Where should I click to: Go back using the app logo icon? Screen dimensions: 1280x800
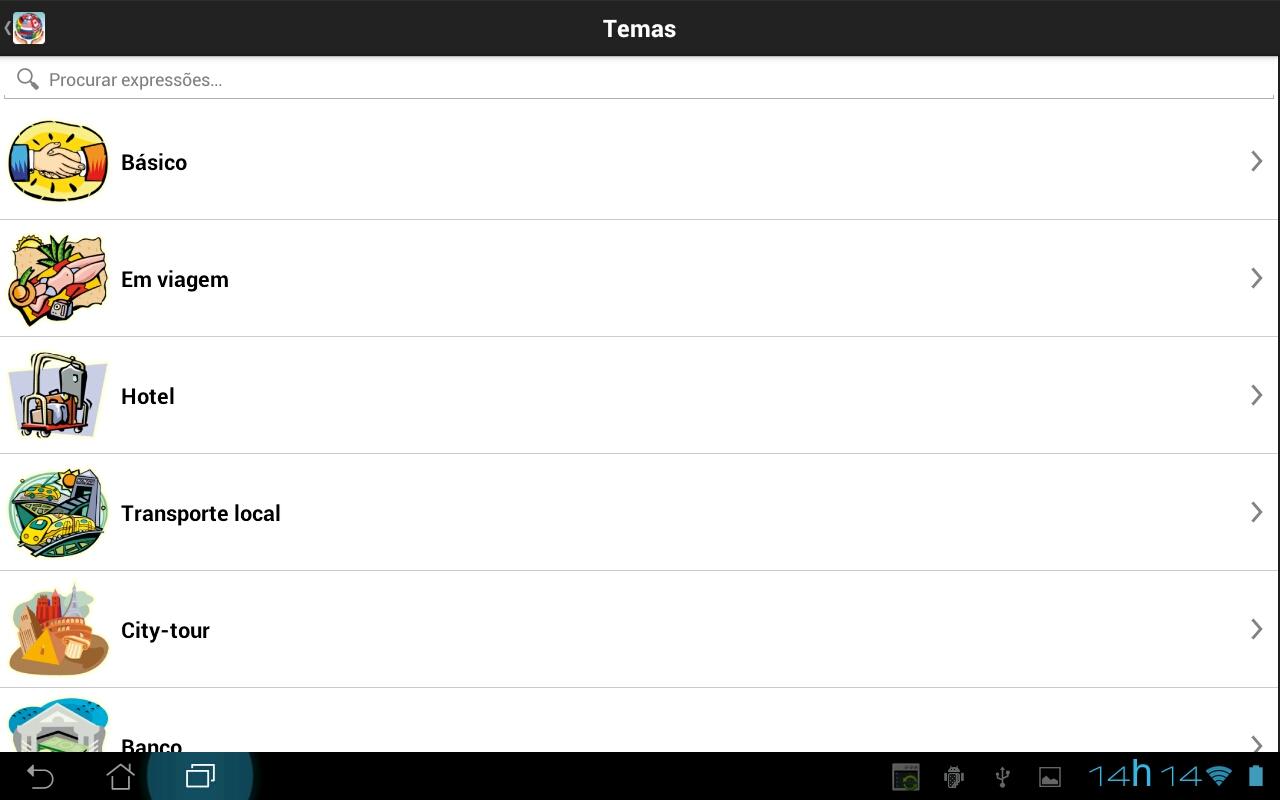point(28,28)
